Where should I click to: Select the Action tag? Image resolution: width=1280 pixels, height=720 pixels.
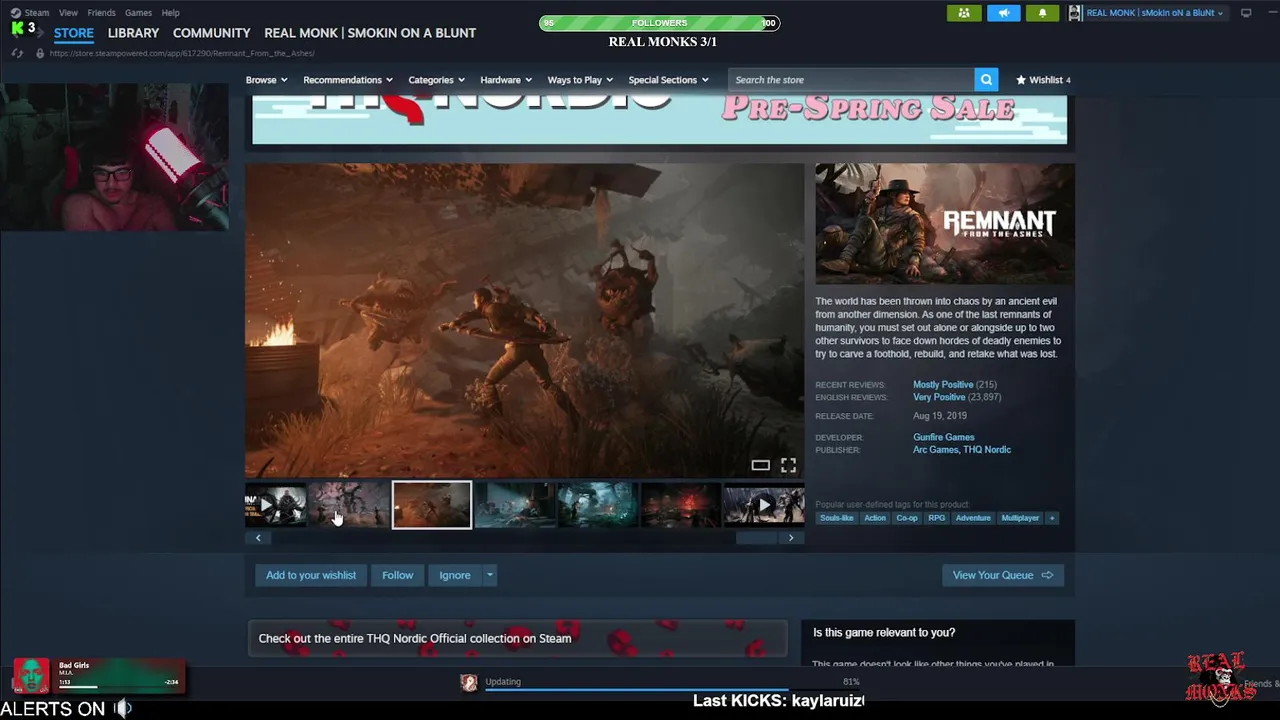tap(875, 518)
